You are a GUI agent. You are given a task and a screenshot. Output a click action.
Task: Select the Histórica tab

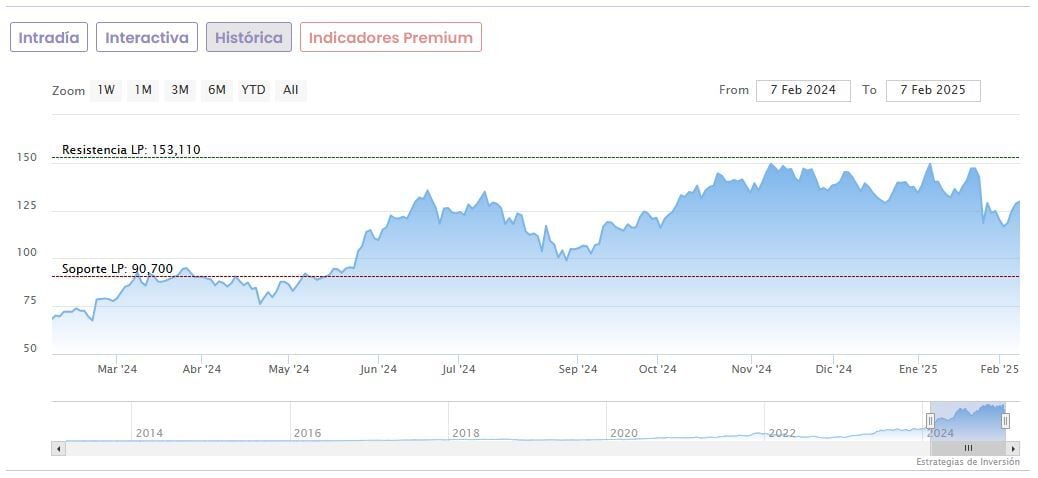tap(249, 38)
